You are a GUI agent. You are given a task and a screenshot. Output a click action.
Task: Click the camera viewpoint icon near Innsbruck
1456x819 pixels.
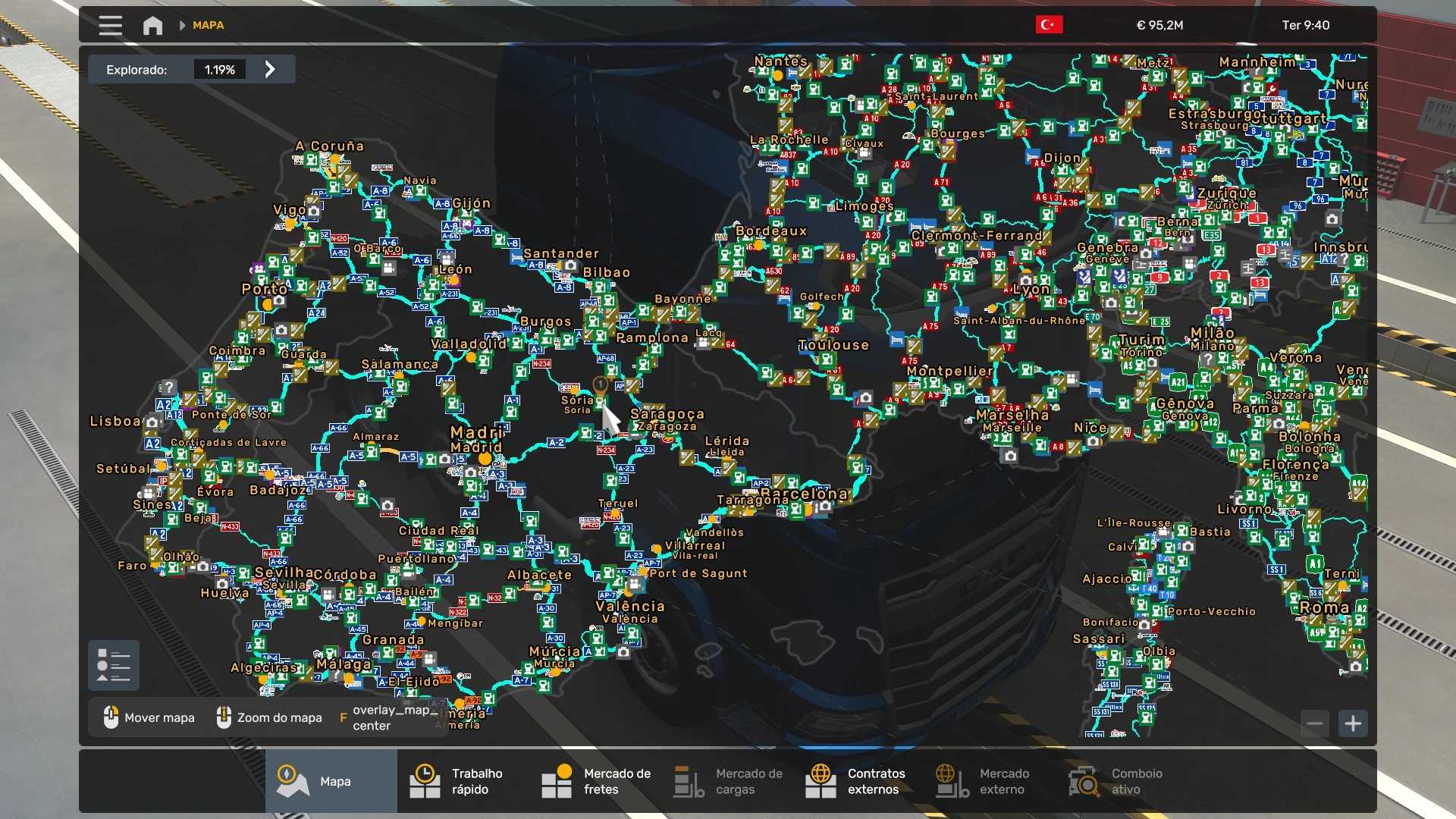(1332, 219)
